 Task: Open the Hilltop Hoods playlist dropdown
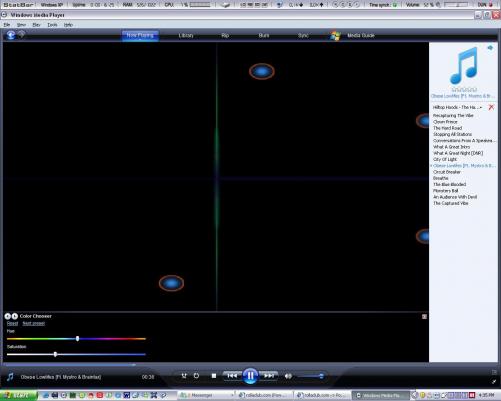(x=457, y=107)
